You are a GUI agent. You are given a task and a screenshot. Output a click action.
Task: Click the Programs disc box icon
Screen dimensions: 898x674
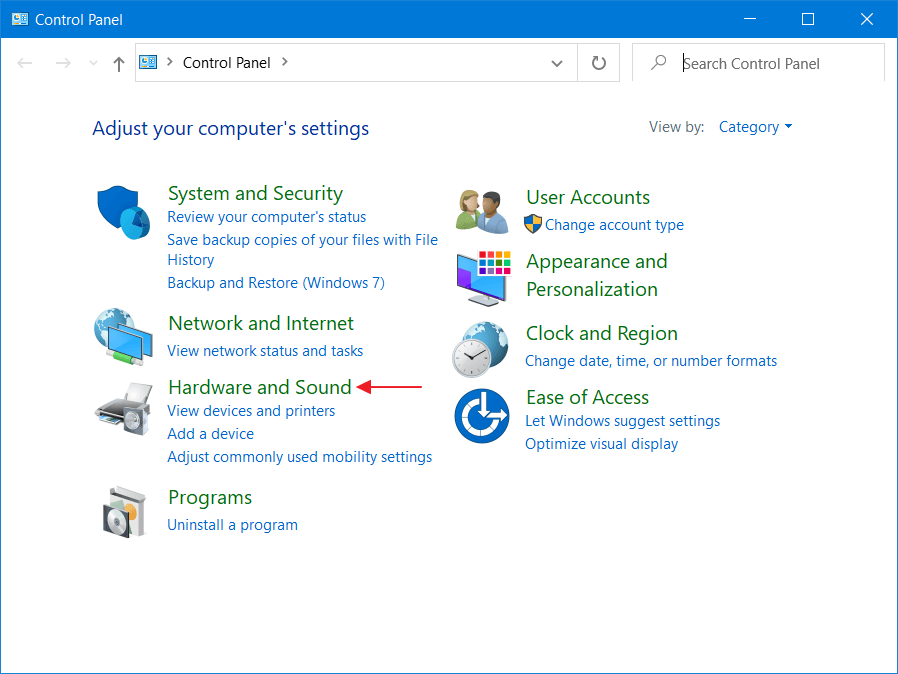124,512
